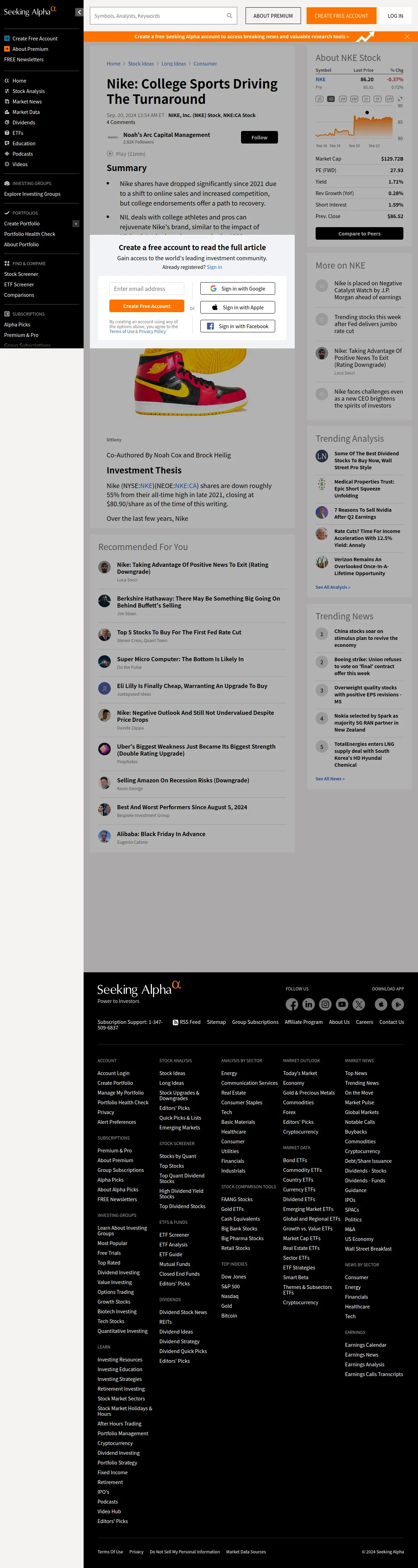Click the Seeking Alpha sidebar logo
The height and width of the screenshot is (1568, 418).
click(x=30, y=11)
